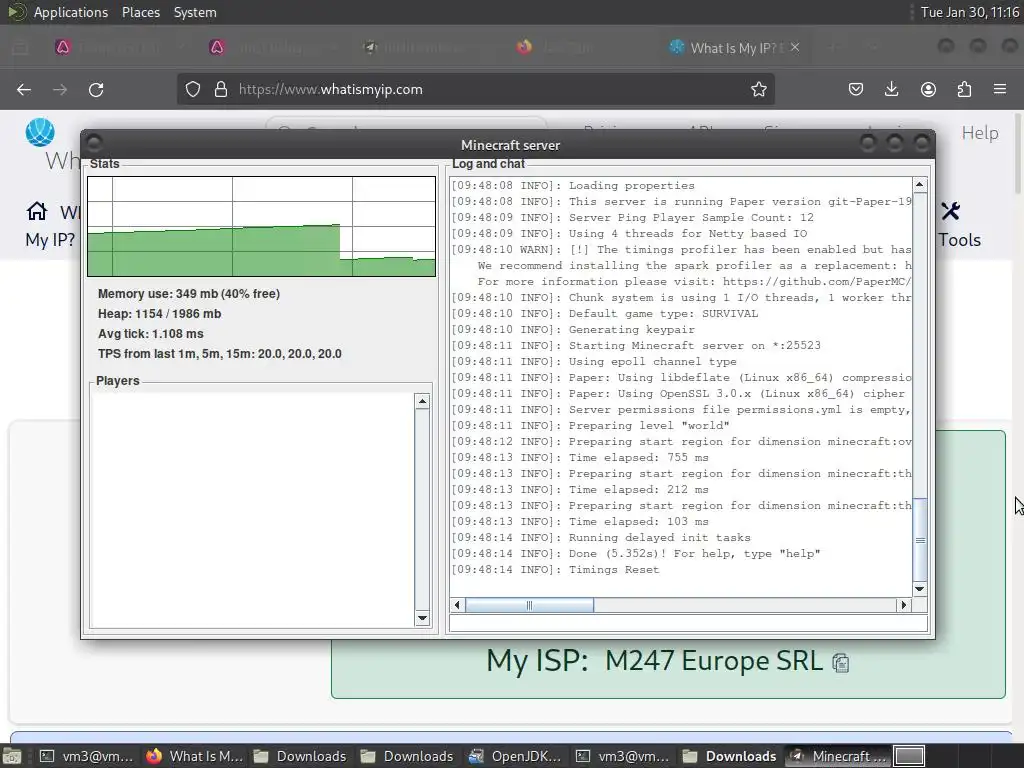This screenshot has height=768, width=1024.
Task: Open the Firefox downloads panel
Action: click(891, 89)
